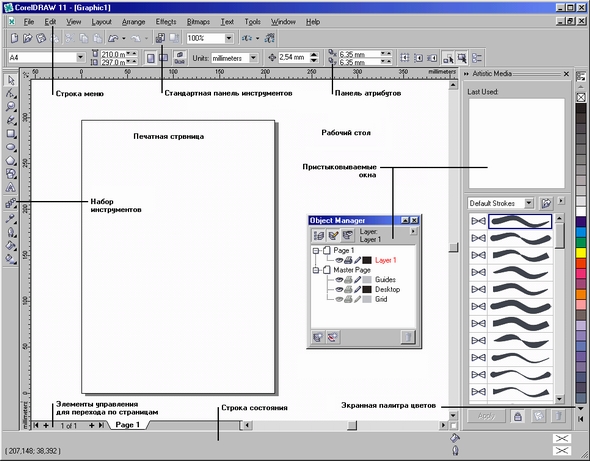The height and width of the screenshot is (461, 590).
Task: Click the Open file icon
Action: tap(27, 38)
